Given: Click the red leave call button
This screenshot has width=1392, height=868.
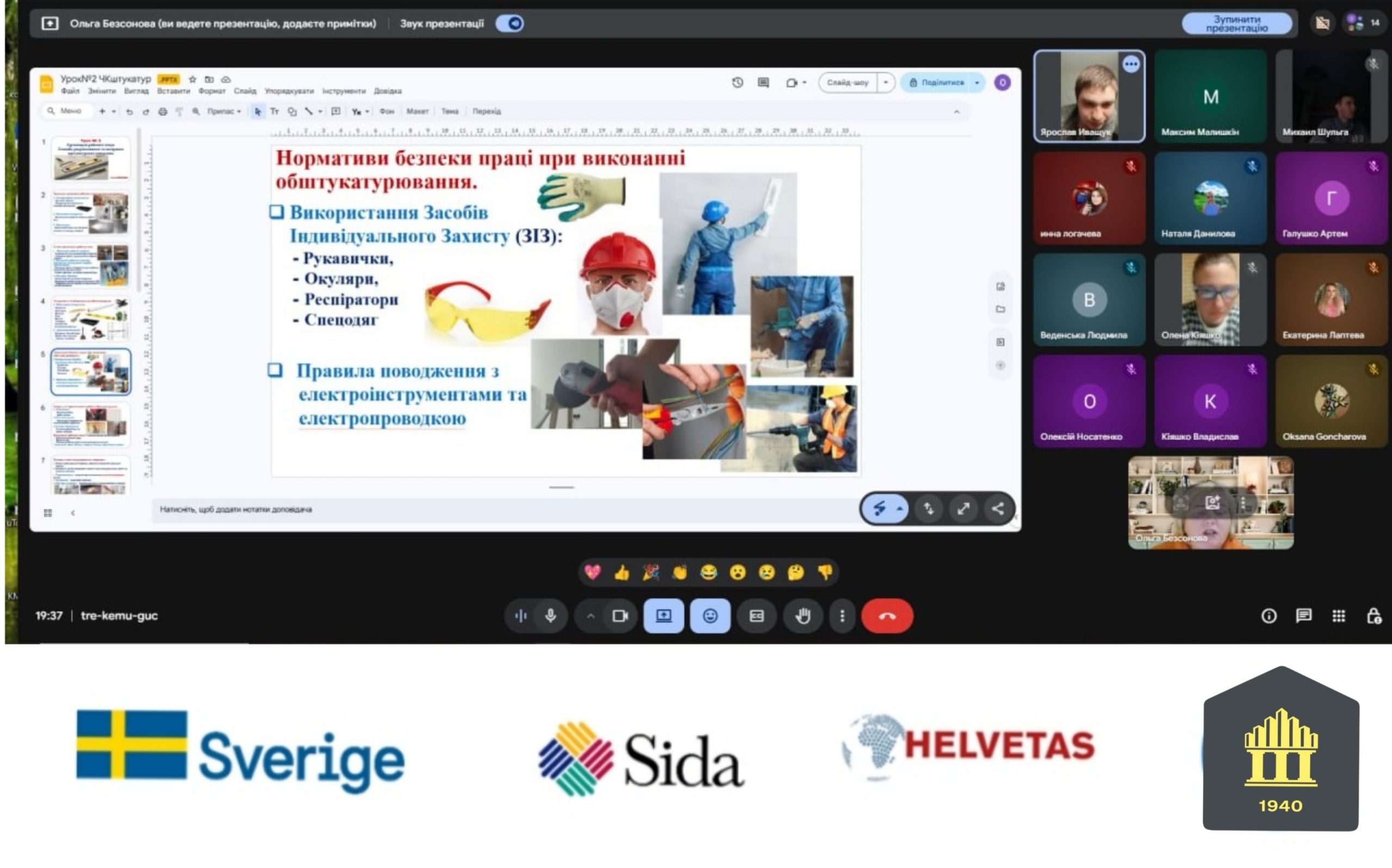Looking at the screenshot, I should pos(887,616).
